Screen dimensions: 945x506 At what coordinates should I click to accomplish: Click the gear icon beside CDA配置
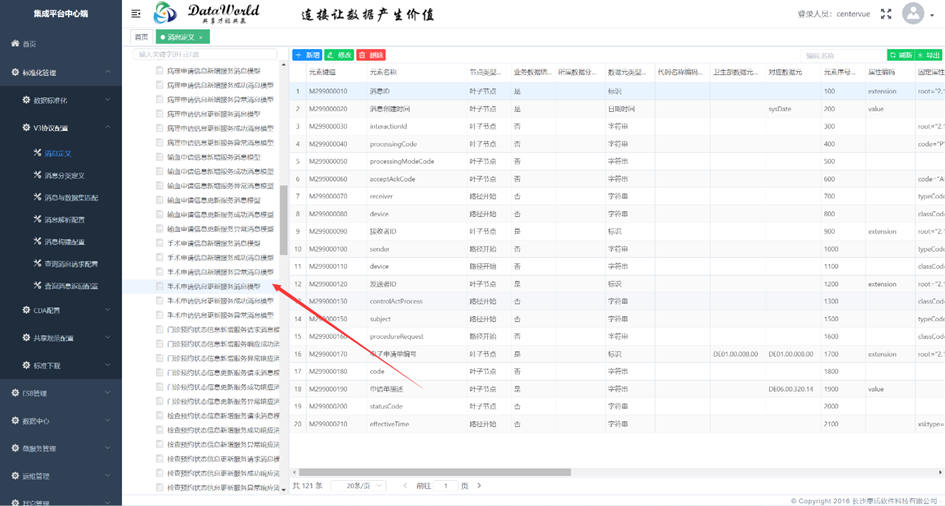point(26,310)
